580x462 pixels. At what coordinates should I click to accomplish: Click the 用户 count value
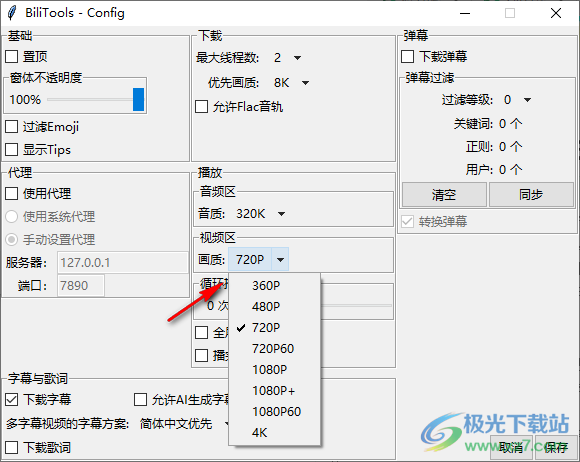(x=510, y=170)
